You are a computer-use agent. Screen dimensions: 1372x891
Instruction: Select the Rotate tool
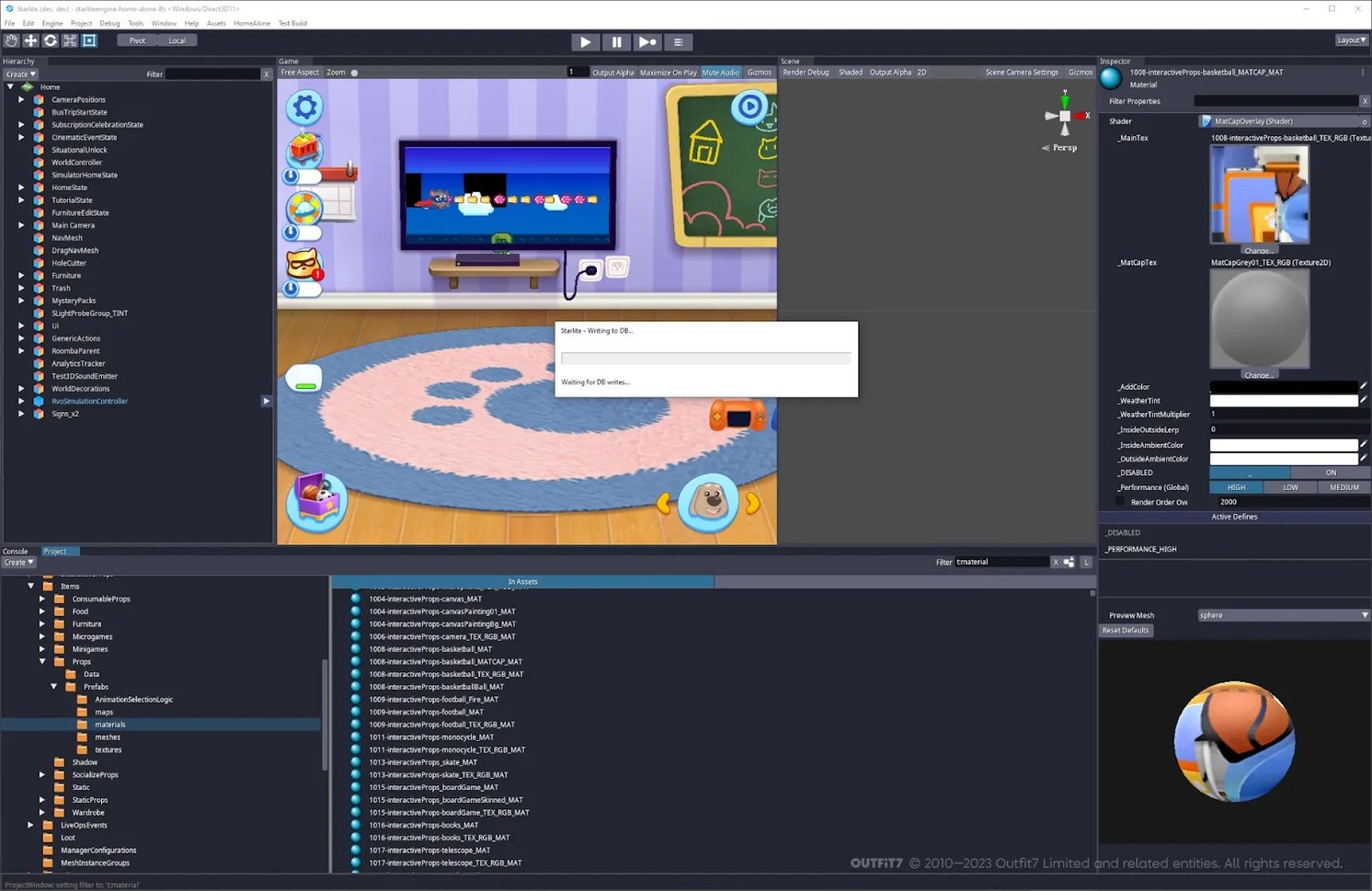(50, 40)
